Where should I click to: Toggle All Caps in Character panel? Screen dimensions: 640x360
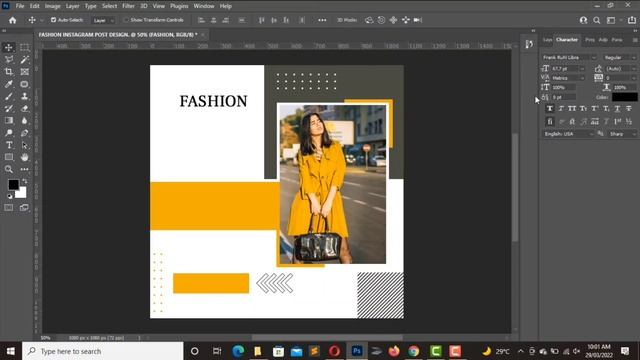pyautogui.click(x=572, y=109)
